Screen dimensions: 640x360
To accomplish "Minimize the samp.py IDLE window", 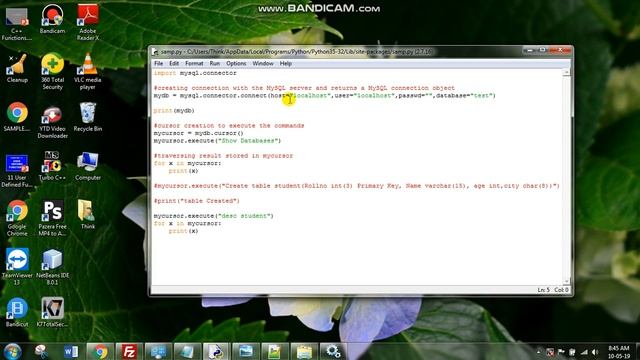I will click(x=530, y=50).
